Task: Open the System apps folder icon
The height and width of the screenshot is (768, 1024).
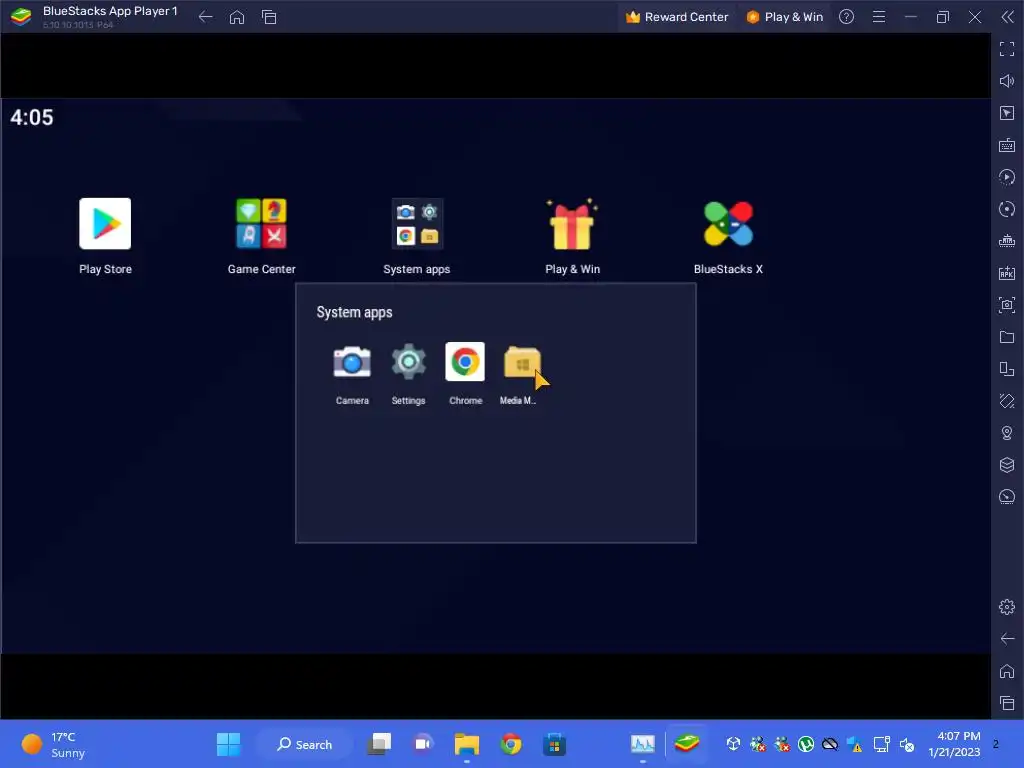Action: 417,224
